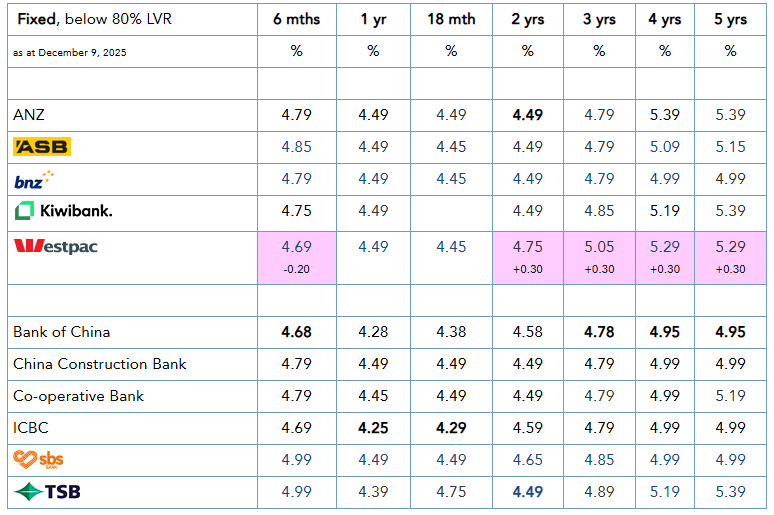Open the SBS Bank logo
This screenshot has width=774, height=515.
(40, 460)
